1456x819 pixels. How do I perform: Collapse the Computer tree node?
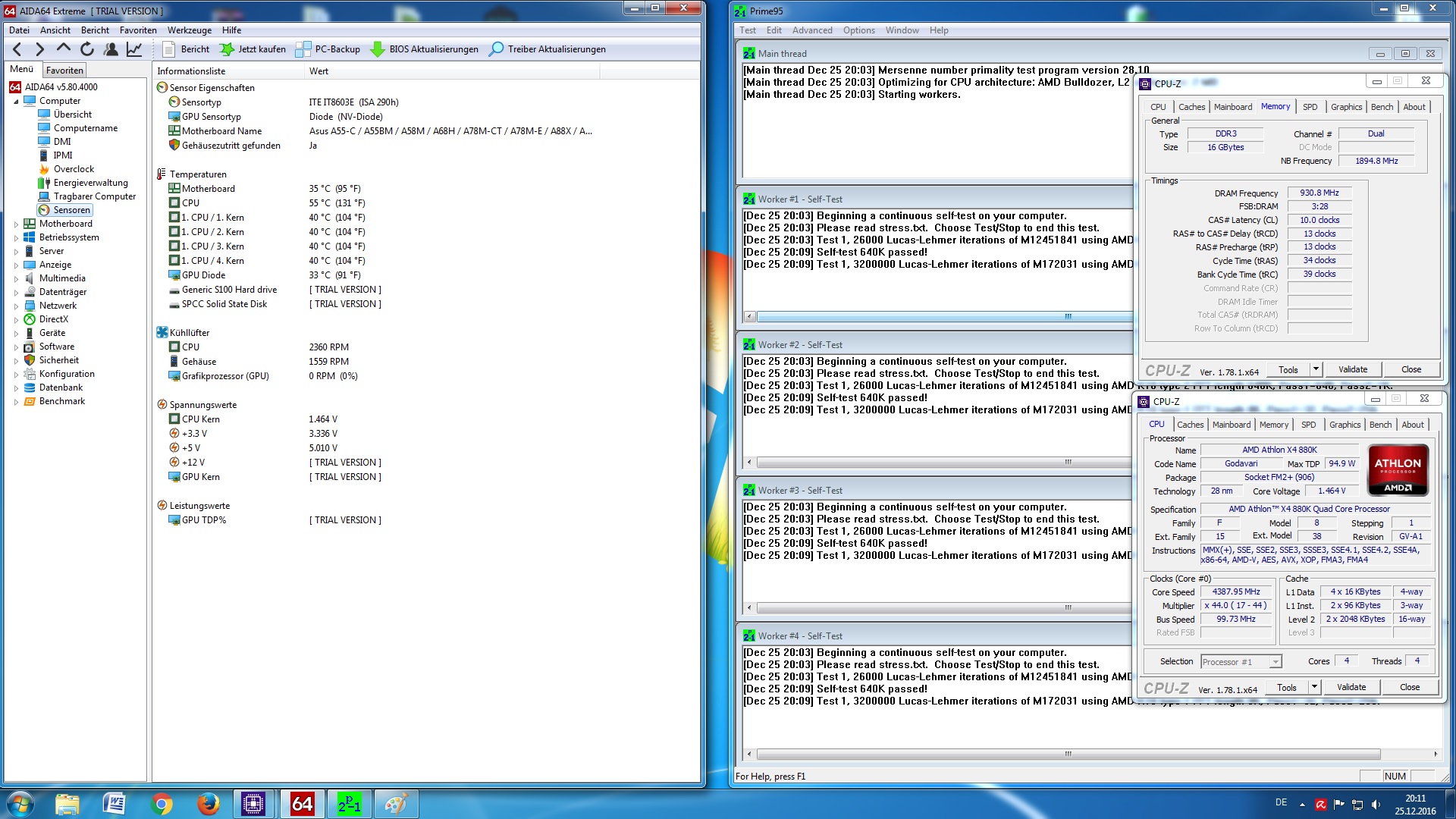click(x=16, y=102)
